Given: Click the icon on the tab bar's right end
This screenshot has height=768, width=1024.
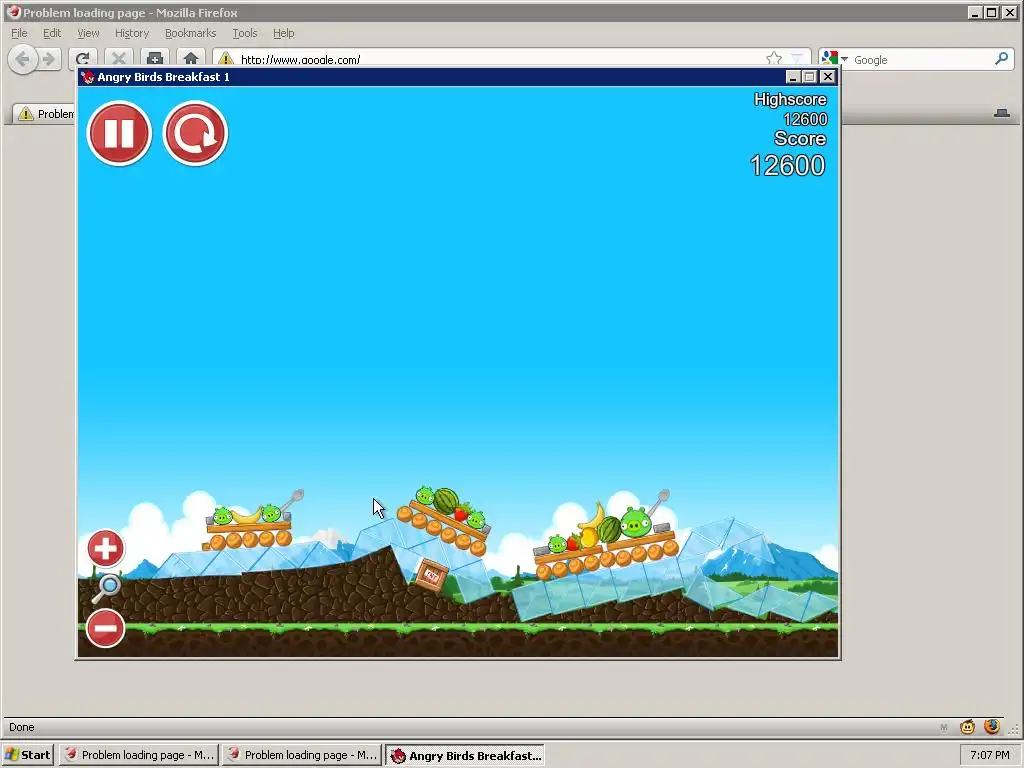Looking at the screenshot, I should (1002, 114).
